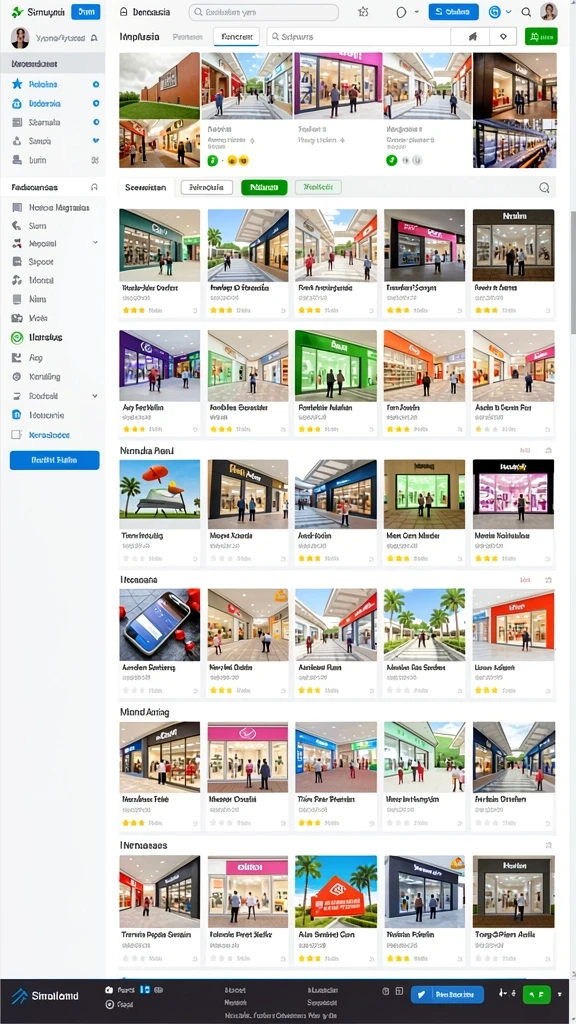Open the smartphone thumbnail card
Viewport: 576px width, 1024px height.
(x=159, y=625)
